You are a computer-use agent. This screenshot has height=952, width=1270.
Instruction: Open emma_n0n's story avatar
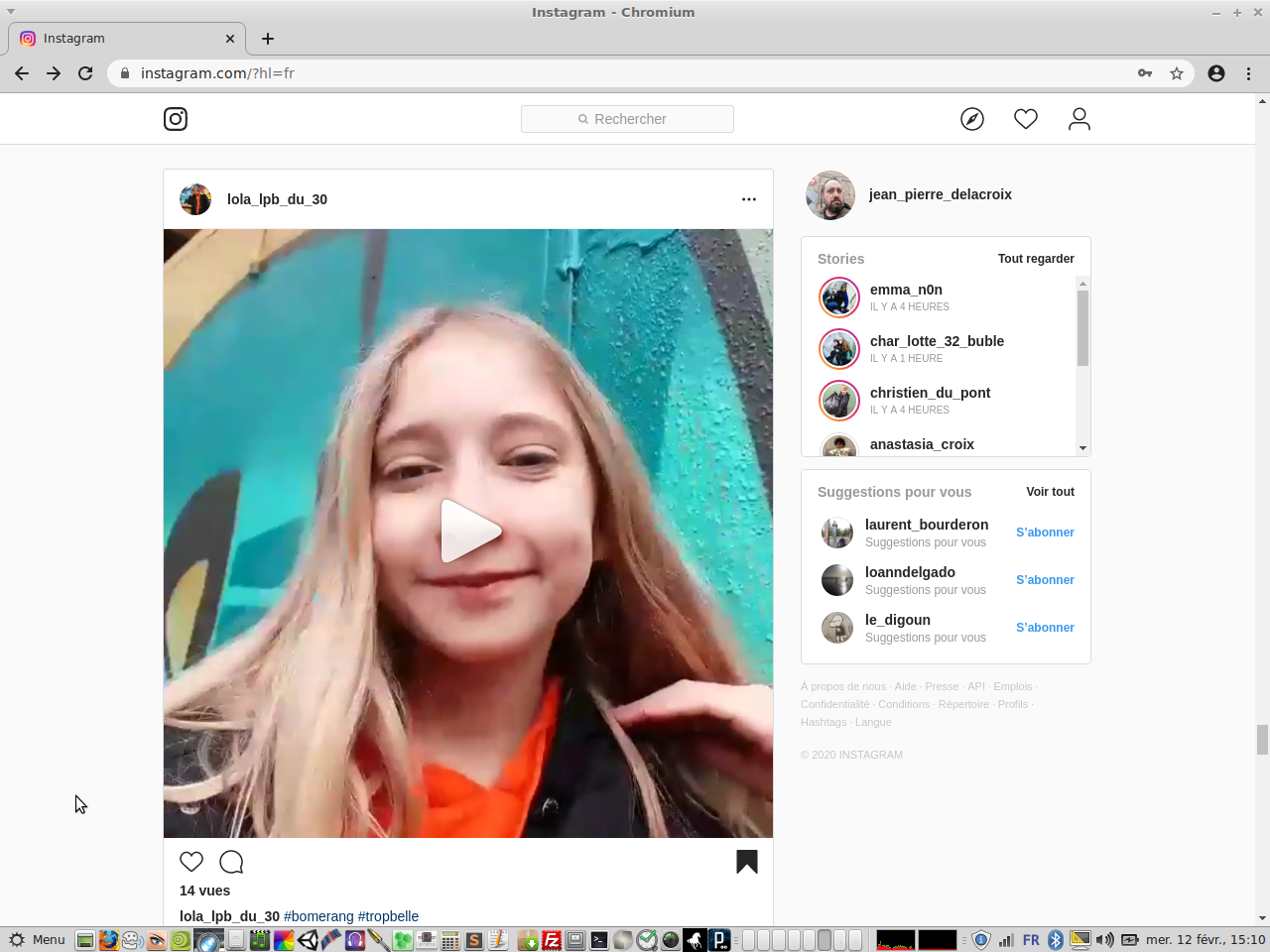(839, 297)
